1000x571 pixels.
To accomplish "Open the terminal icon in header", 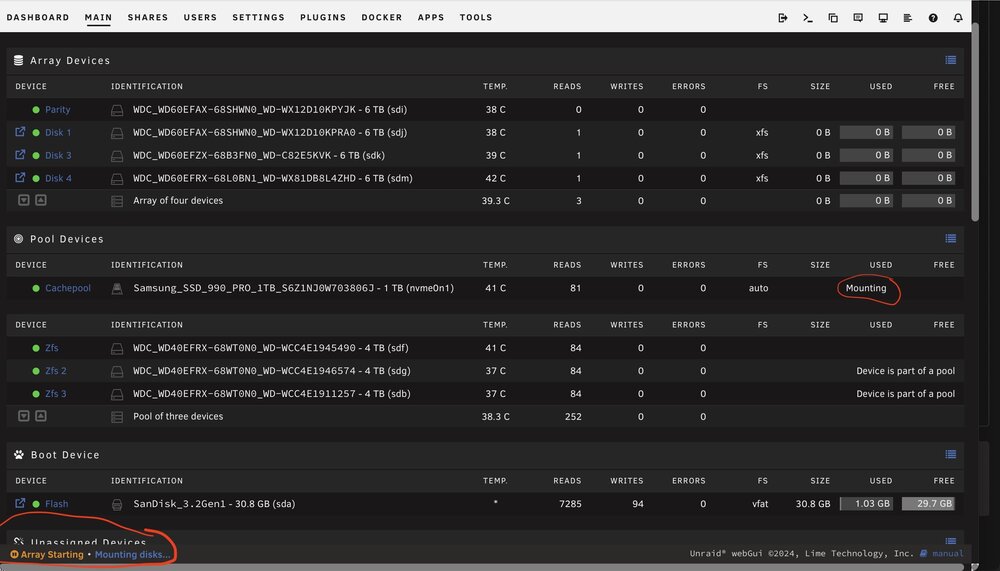I will coord(807,18).
